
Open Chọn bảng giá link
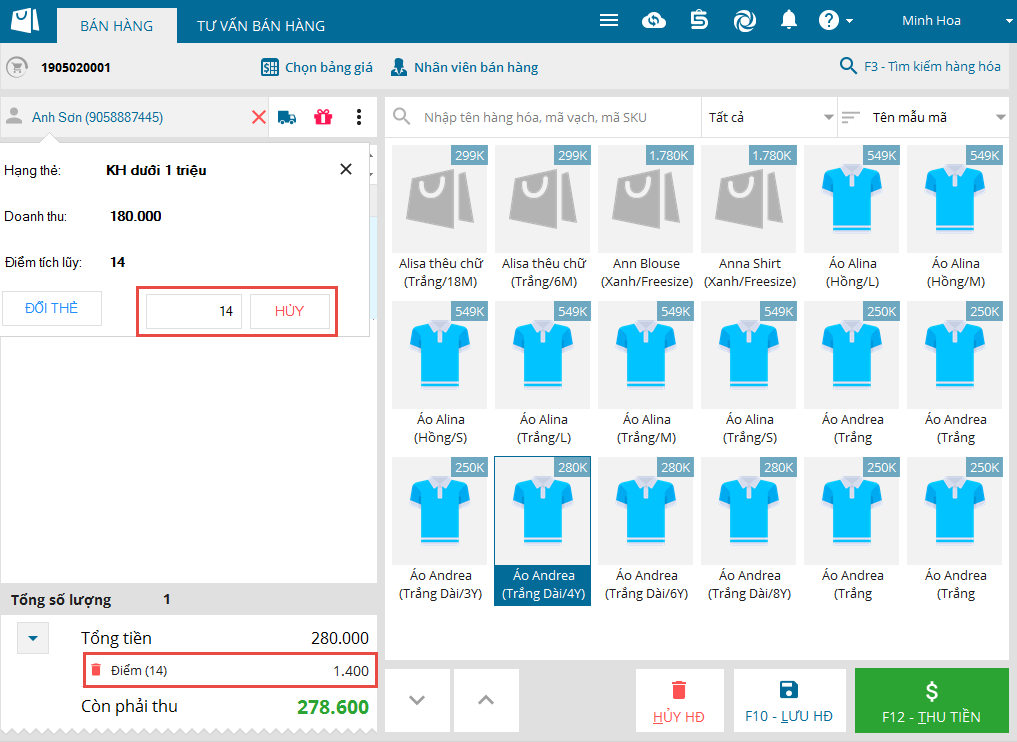point(329,67)
